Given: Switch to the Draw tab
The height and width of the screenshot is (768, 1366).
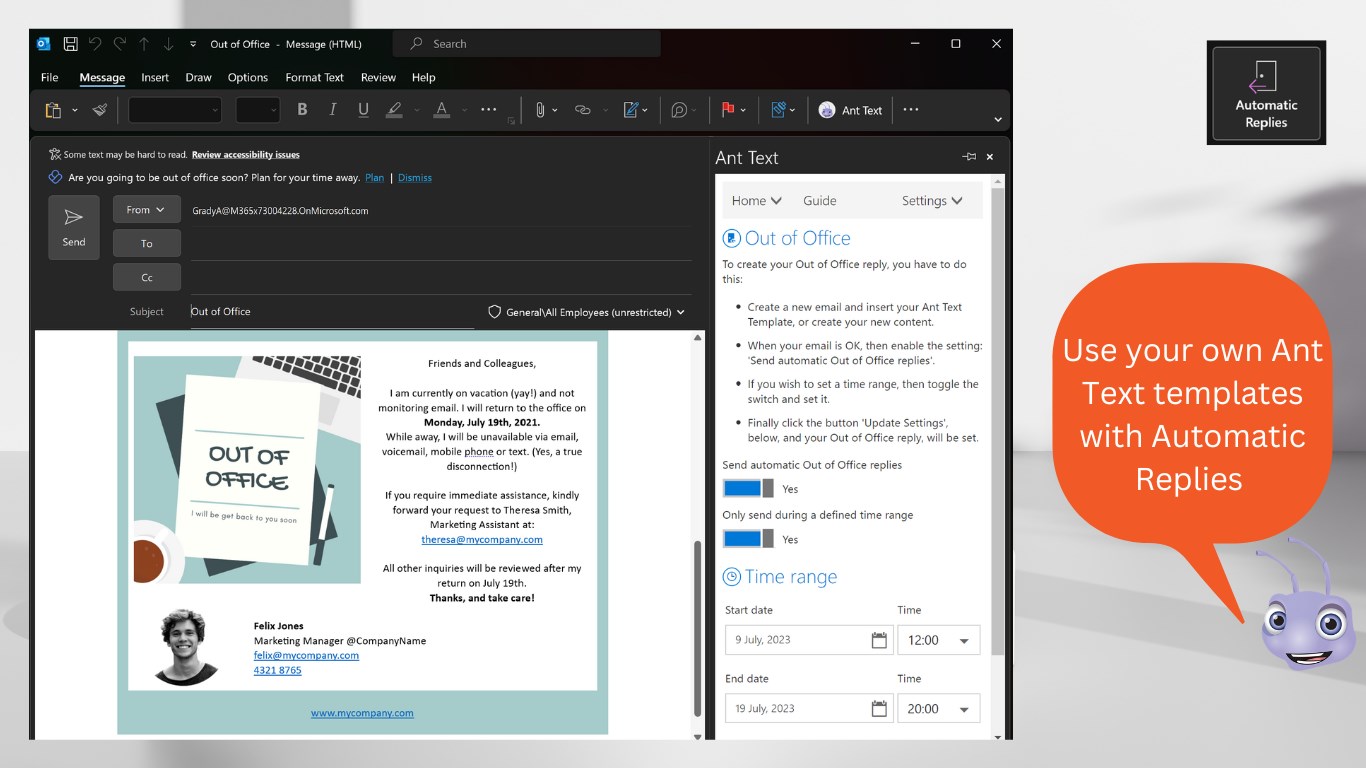Looking at the screenshot, I should (199, 77).
